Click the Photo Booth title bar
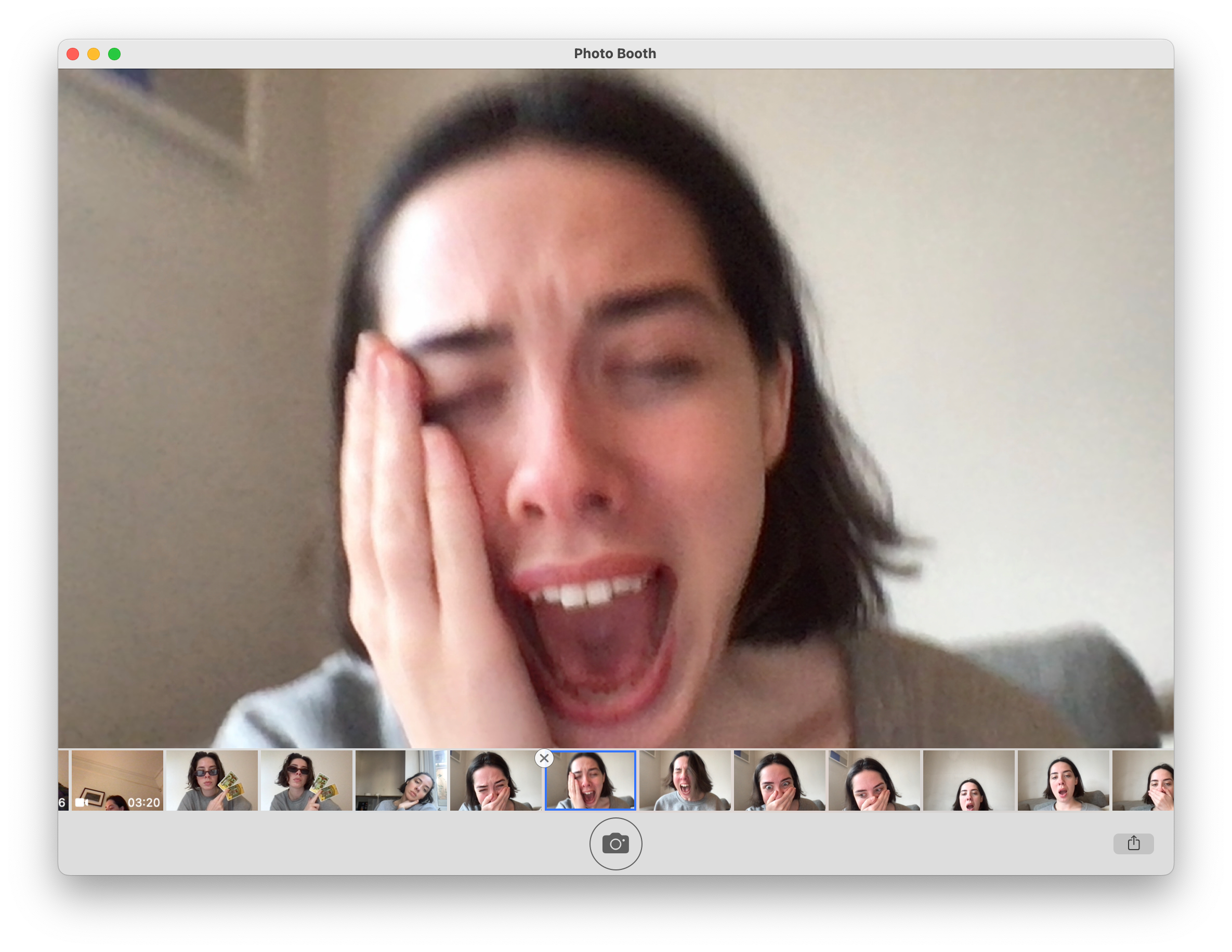The width and height of the screenshot is (1232, 952). 615,54
